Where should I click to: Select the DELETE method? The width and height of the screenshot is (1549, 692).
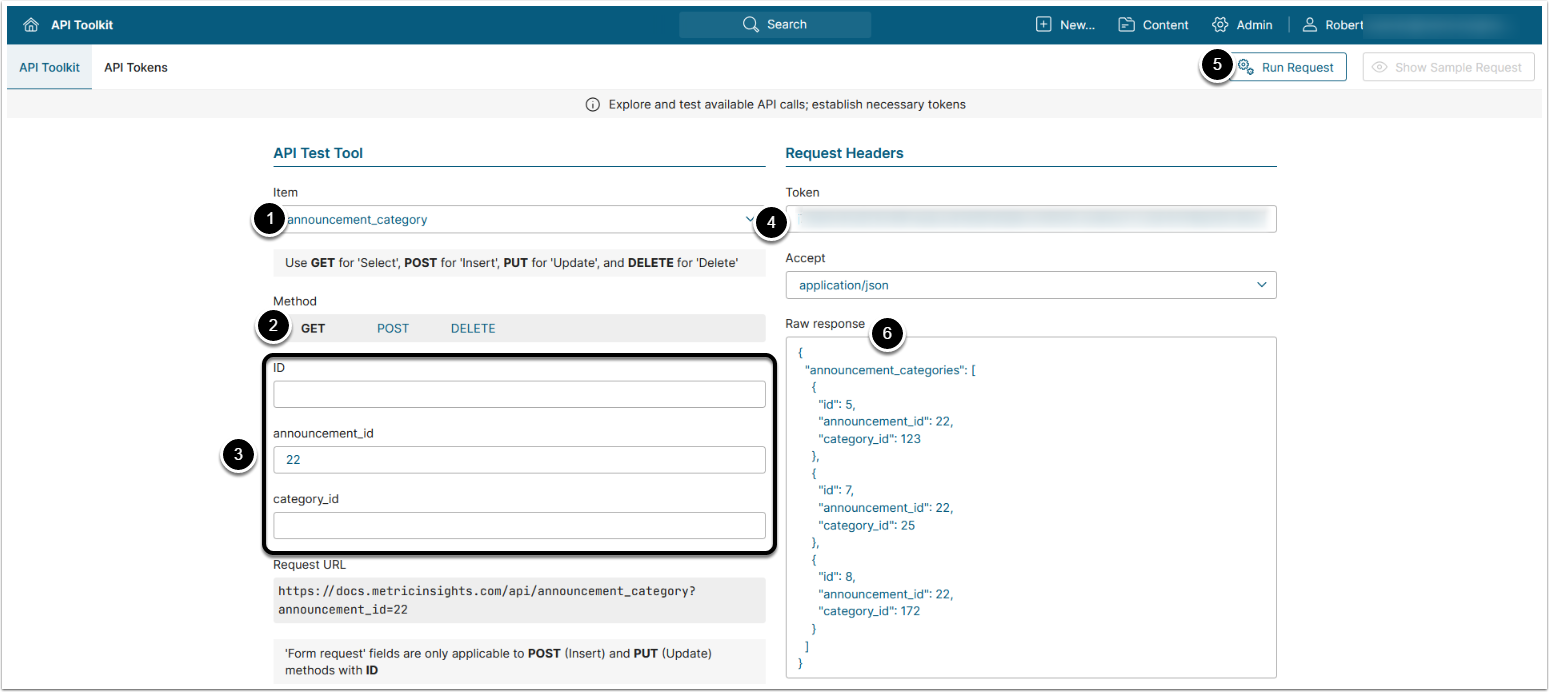click(x=473, y=328)
